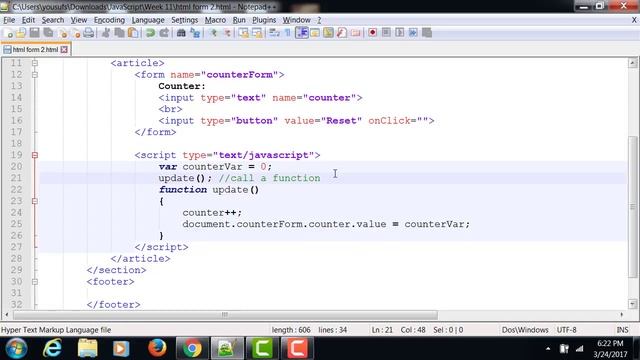Open the View menu
The image size is (640, 360).
pos(79,20)
